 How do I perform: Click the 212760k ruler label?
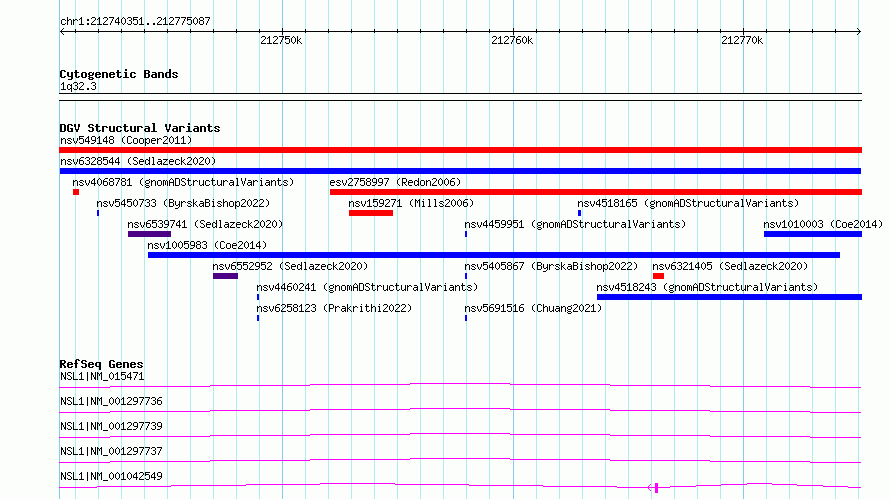[x=512, y=40]
